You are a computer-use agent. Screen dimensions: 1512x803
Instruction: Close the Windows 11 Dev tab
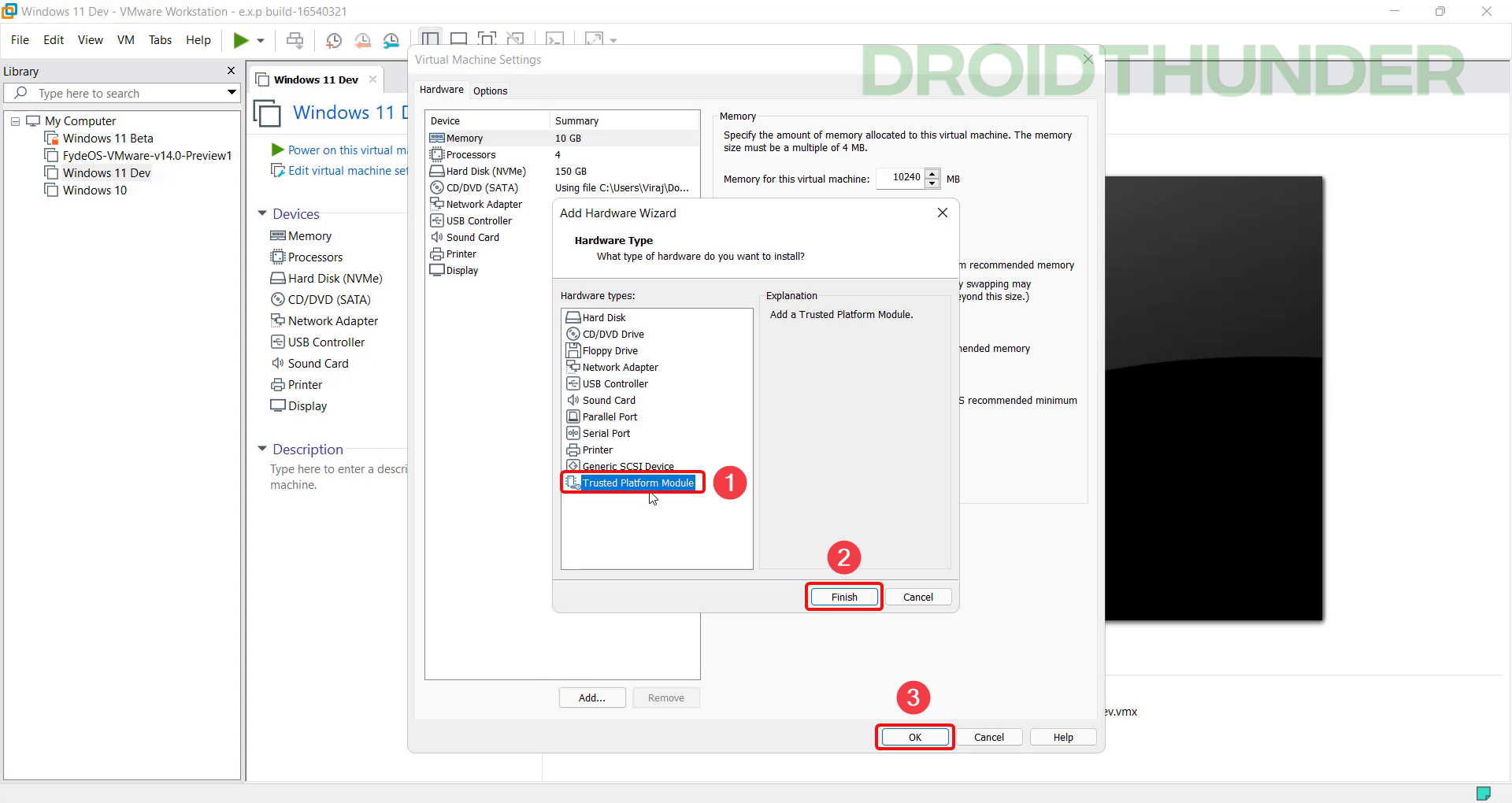point(372,80)
